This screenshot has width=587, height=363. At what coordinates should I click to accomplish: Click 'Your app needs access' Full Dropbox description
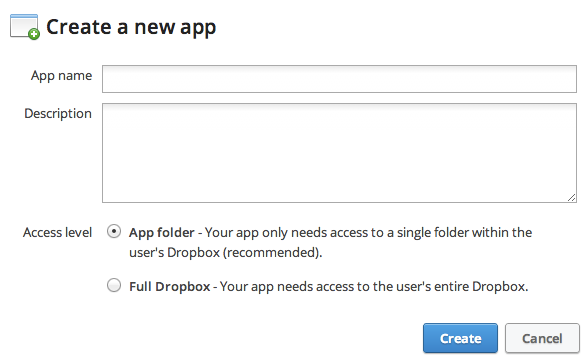coord(374,287)
